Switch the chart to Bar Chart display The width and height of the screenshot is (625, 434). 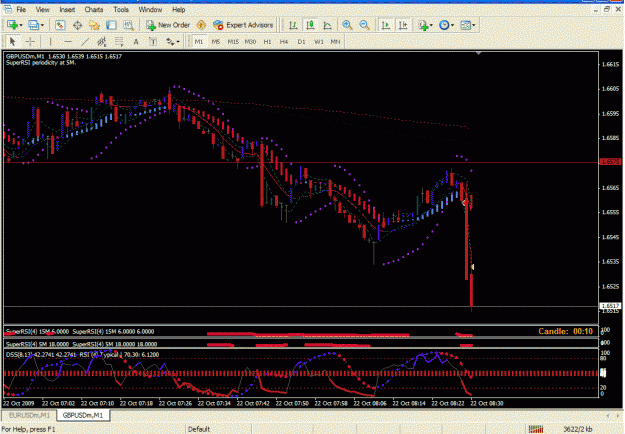pyautogui.click(x=293, y=25)
